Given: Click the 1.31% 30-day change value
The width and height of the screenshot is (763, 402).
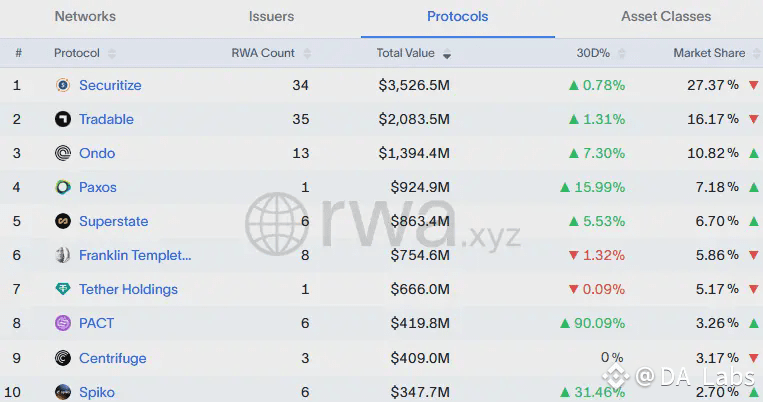Looking at the screenshot, I should pyautogui.click(x=604, y=119).
